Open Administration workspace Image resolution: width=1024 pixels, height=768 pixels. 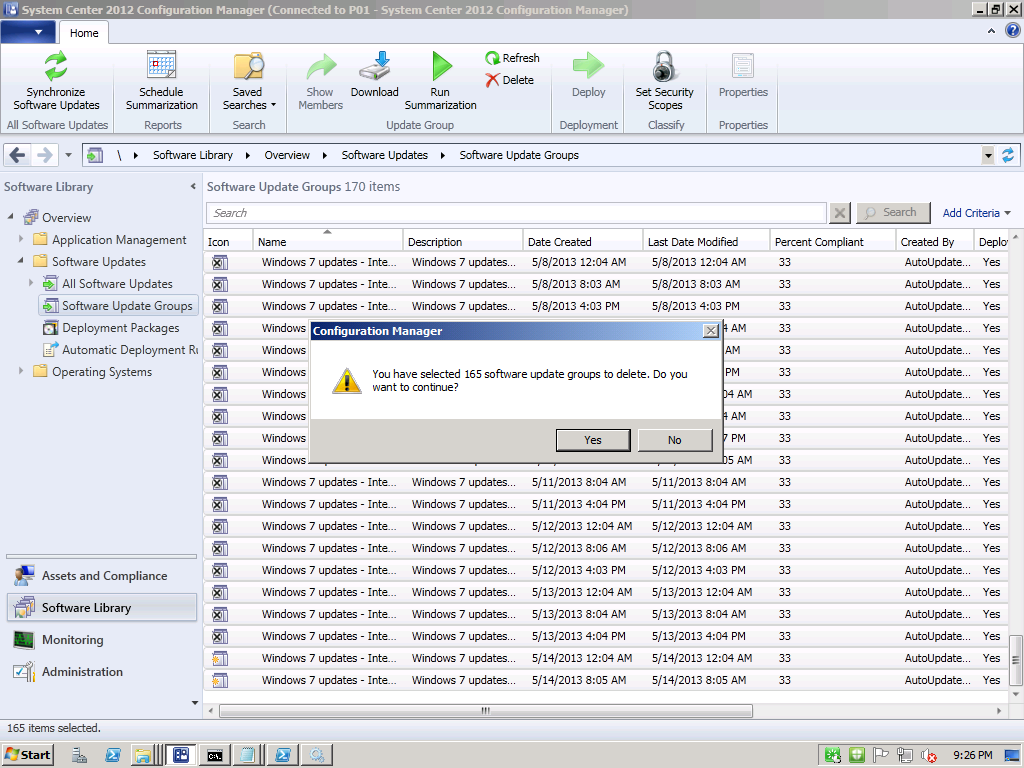coord(101,672)
